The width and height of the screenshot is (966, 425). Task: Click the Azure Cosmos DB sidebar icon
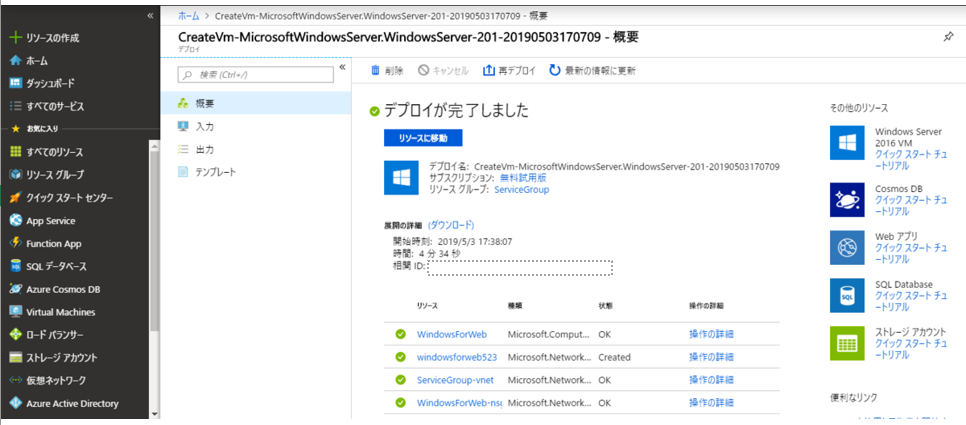(x=16, y=289)
